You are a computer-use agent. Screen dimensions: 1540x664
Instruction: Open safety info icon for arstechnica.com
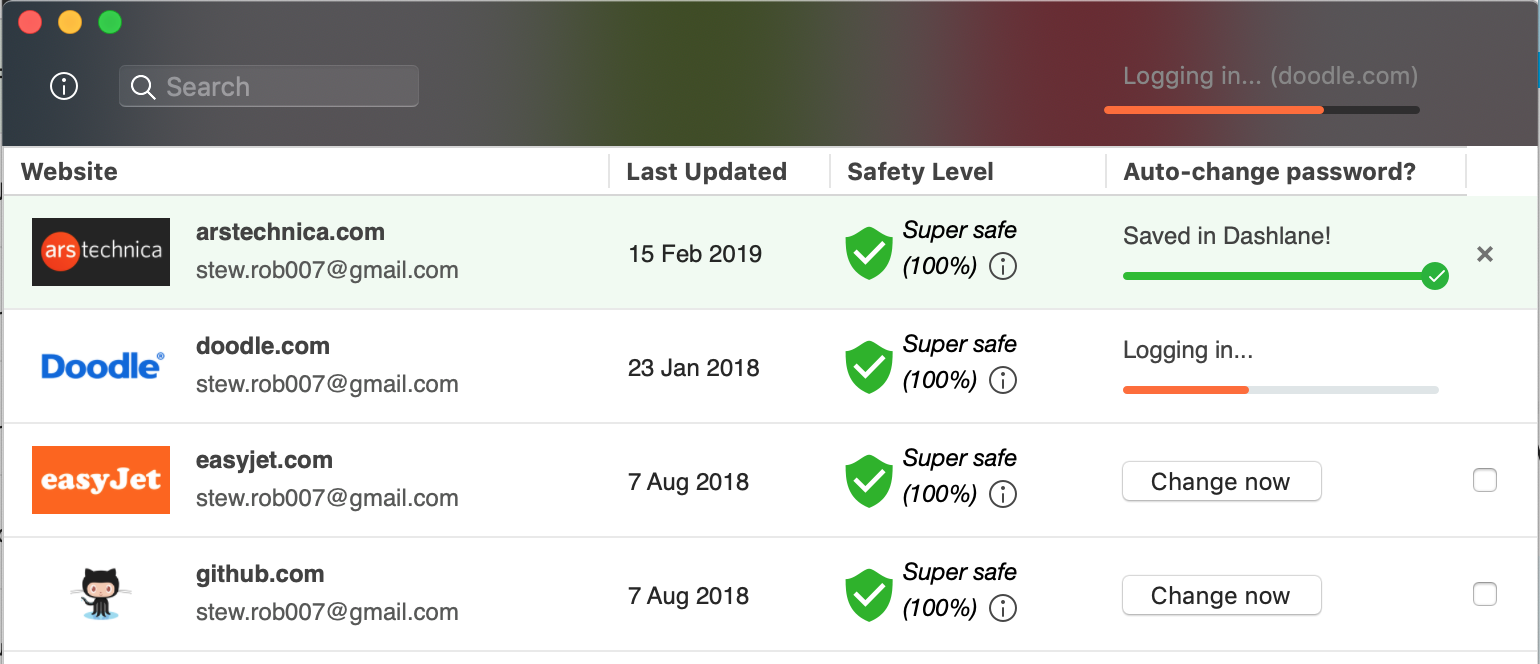click(x=1002, y=267)
